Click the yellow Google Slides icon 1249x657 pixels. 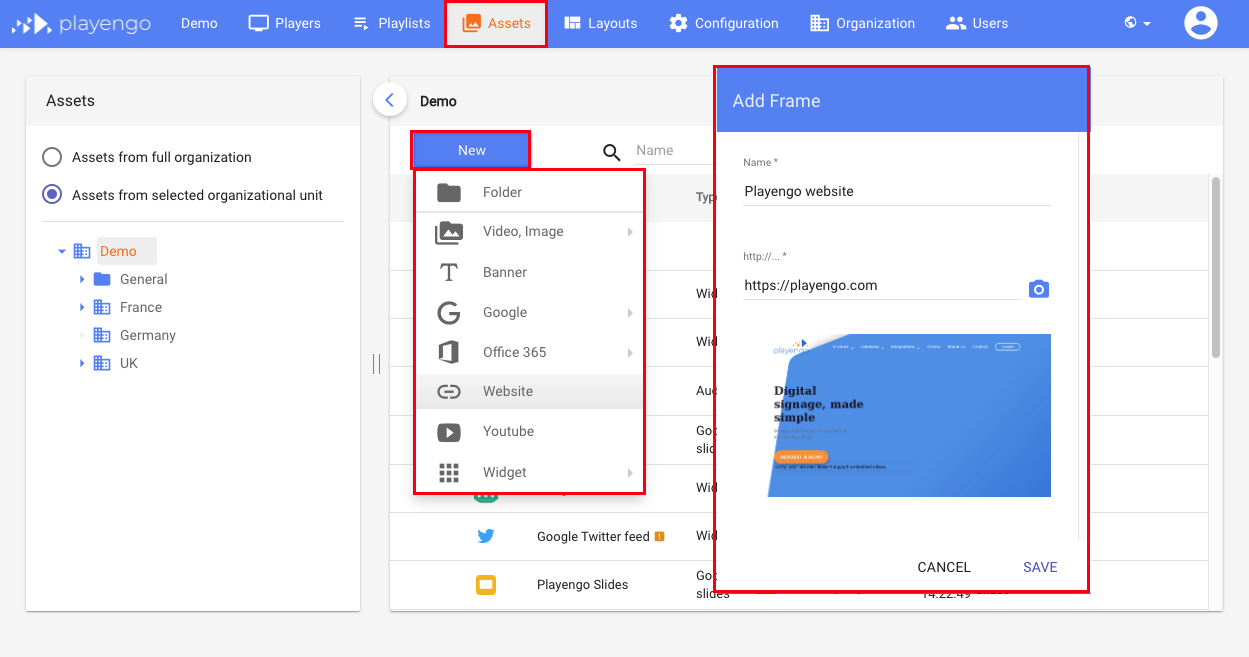coord(486,584)
